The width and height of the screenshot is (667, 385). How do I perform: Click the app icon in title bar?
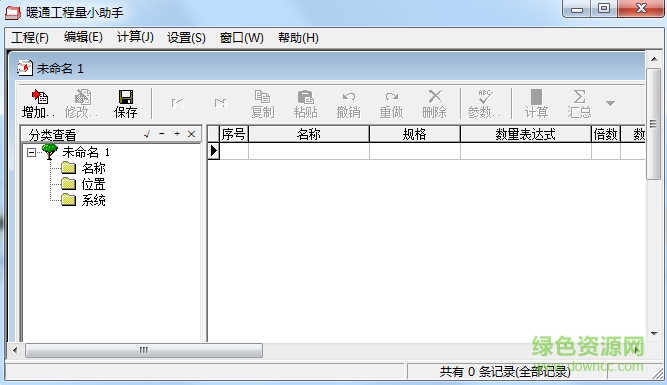[x=13, y=12]
